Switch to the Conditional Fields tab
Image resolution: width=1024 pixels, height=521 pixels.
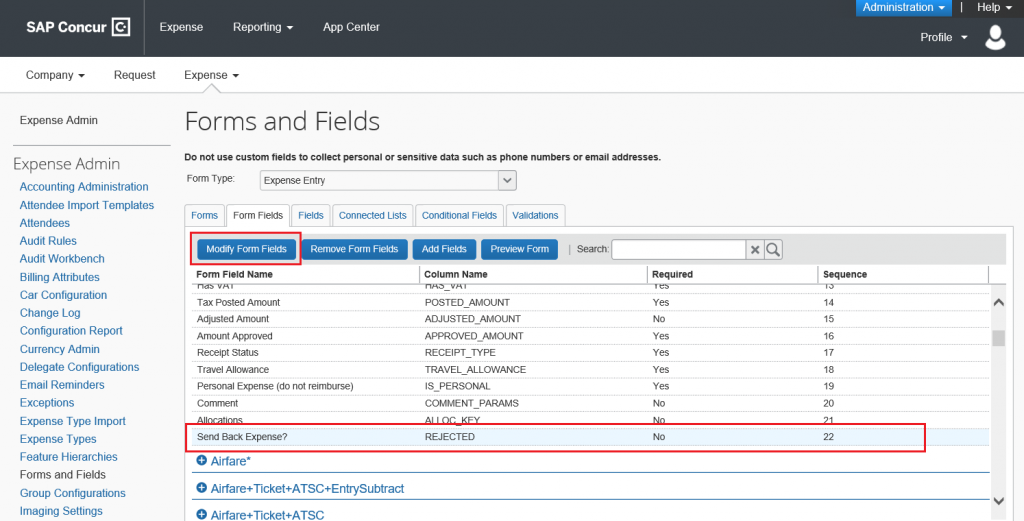[x=459, y=215]
